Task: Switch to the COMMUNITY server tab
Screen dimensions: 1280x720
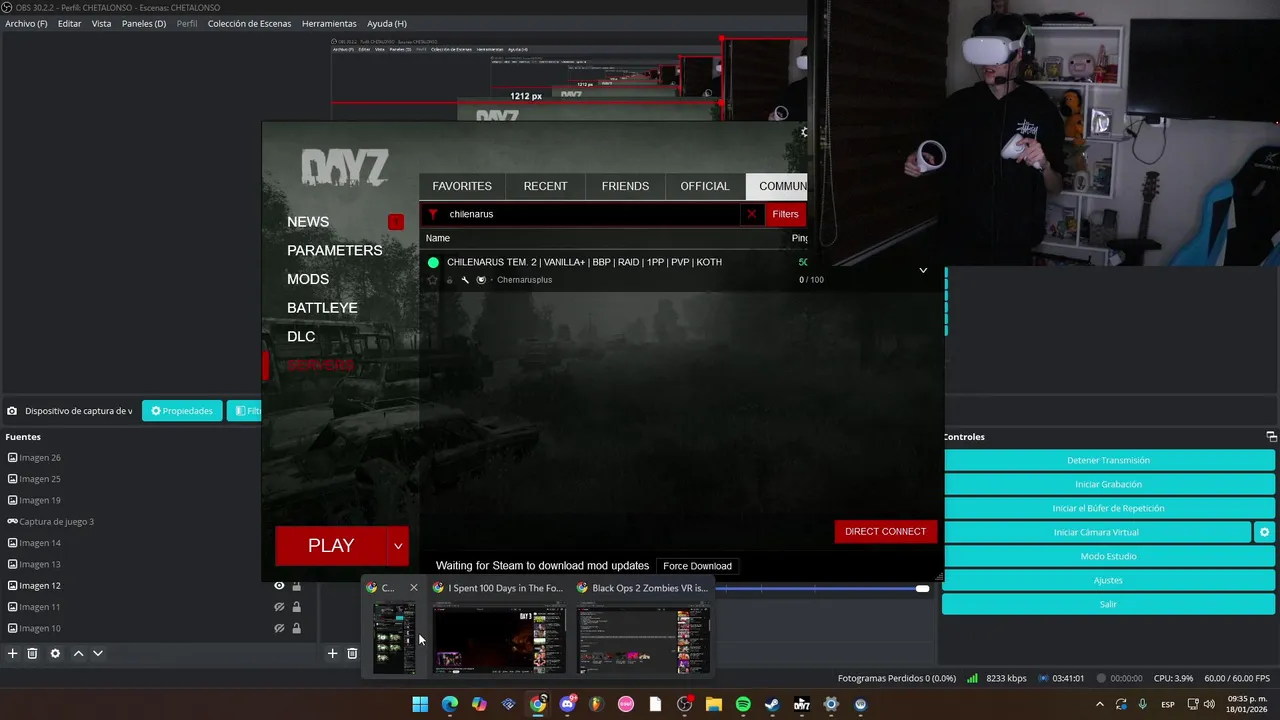Action: pos(778,186)
